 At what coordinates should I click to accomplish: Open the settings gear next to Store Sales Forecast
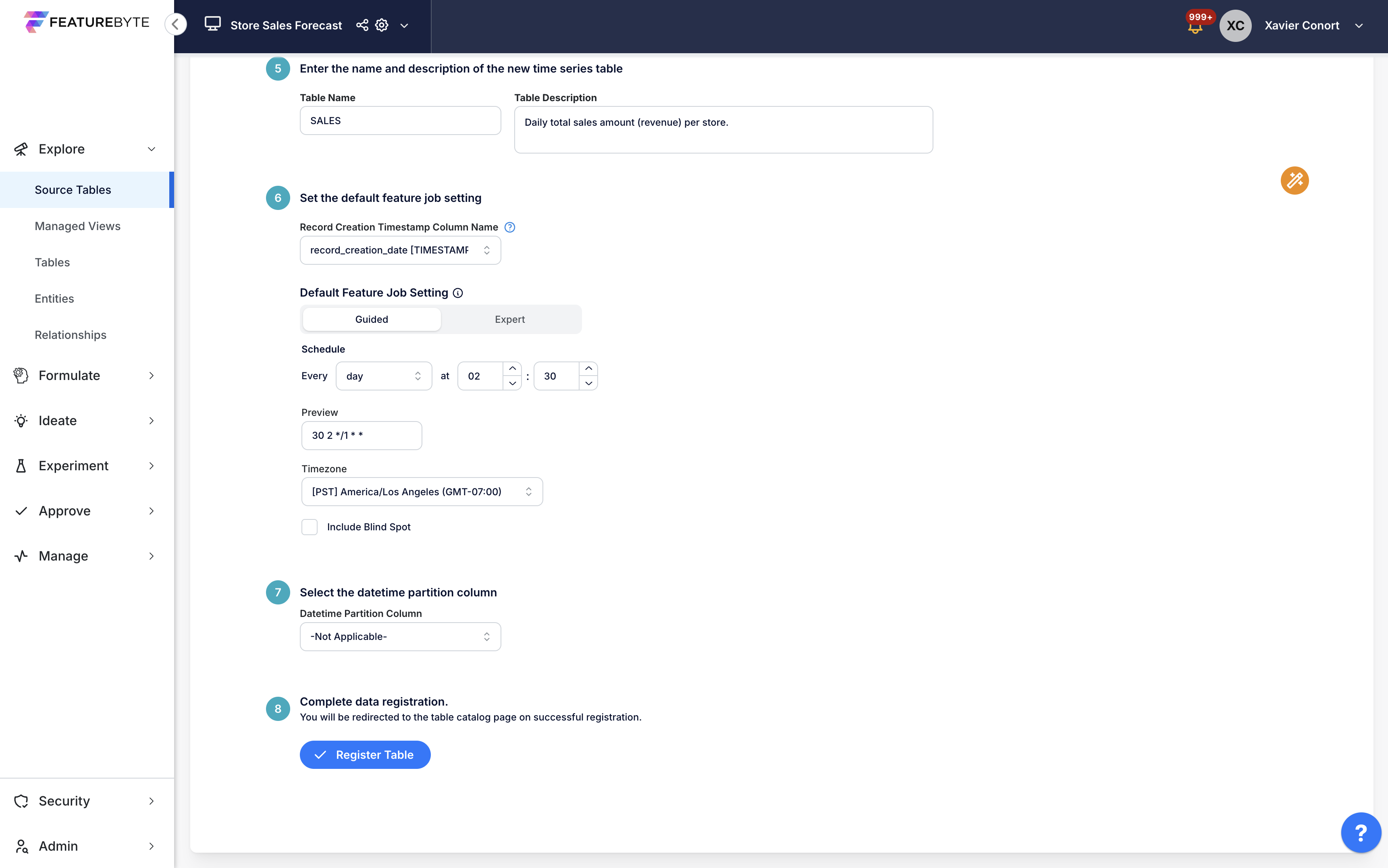point(381,25)
